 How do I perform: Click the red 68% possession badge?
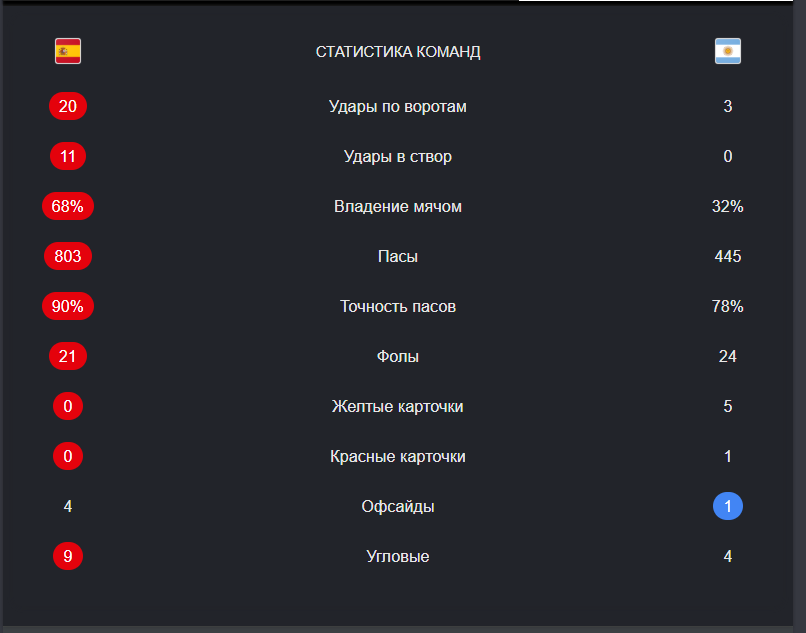[x=68, y=206]
